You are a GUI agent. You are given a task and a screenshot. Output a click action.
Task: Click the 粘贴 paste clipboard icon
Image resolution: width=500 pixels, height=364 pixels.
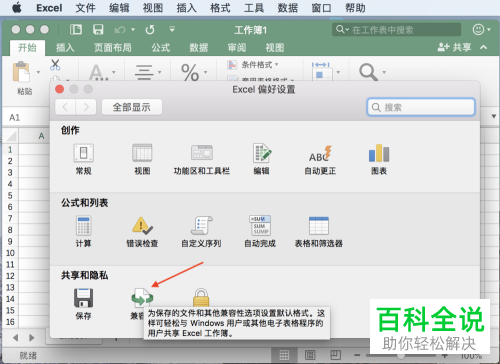pos(21,72)
